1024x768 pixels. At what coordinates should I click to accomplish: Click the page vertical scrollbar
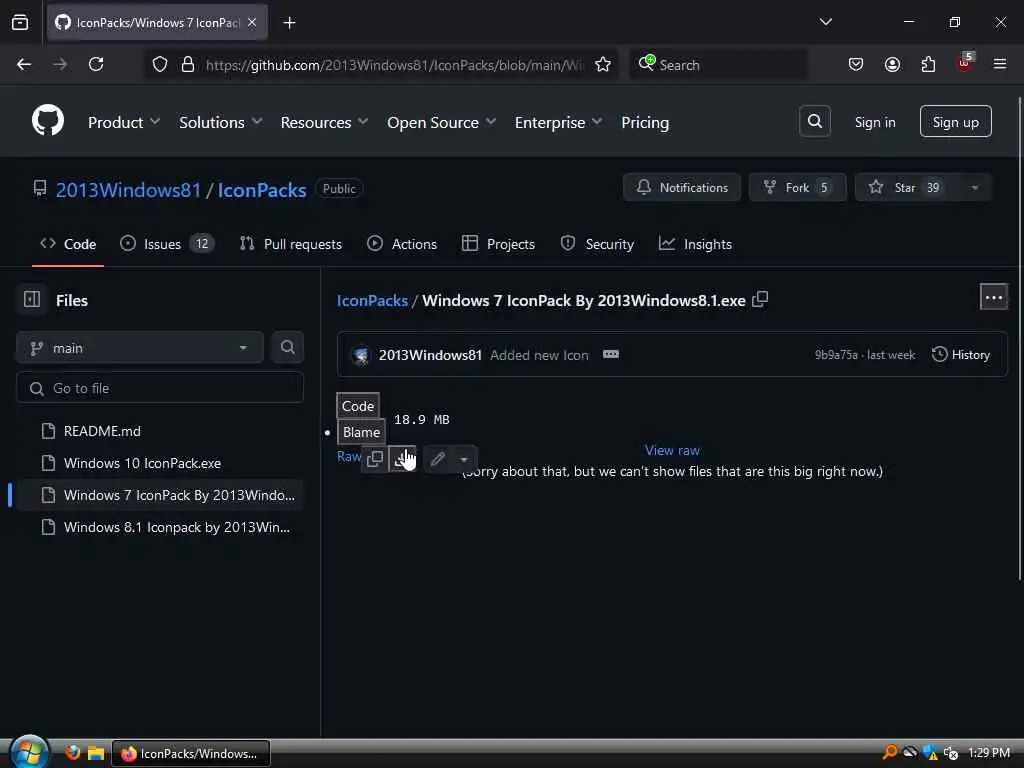pyautogui.click(x=1019, y=337)
